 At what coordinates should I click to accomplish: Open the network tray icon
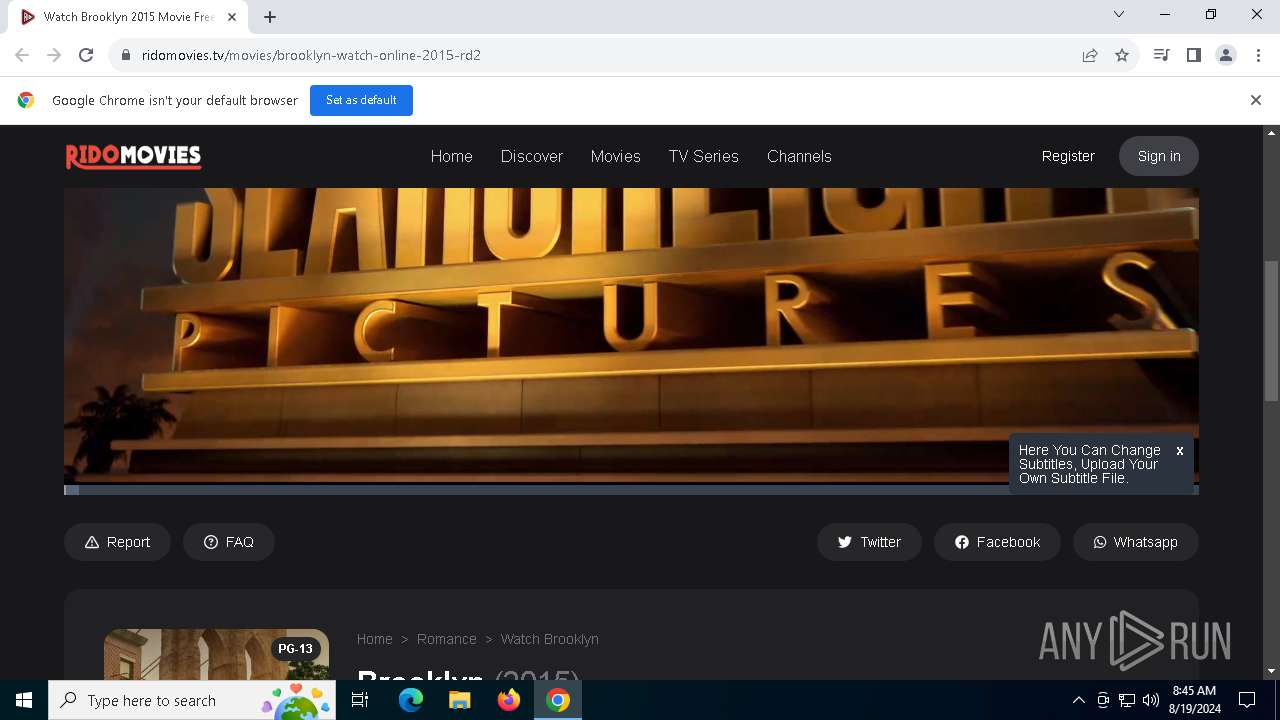coord(1127,700)
